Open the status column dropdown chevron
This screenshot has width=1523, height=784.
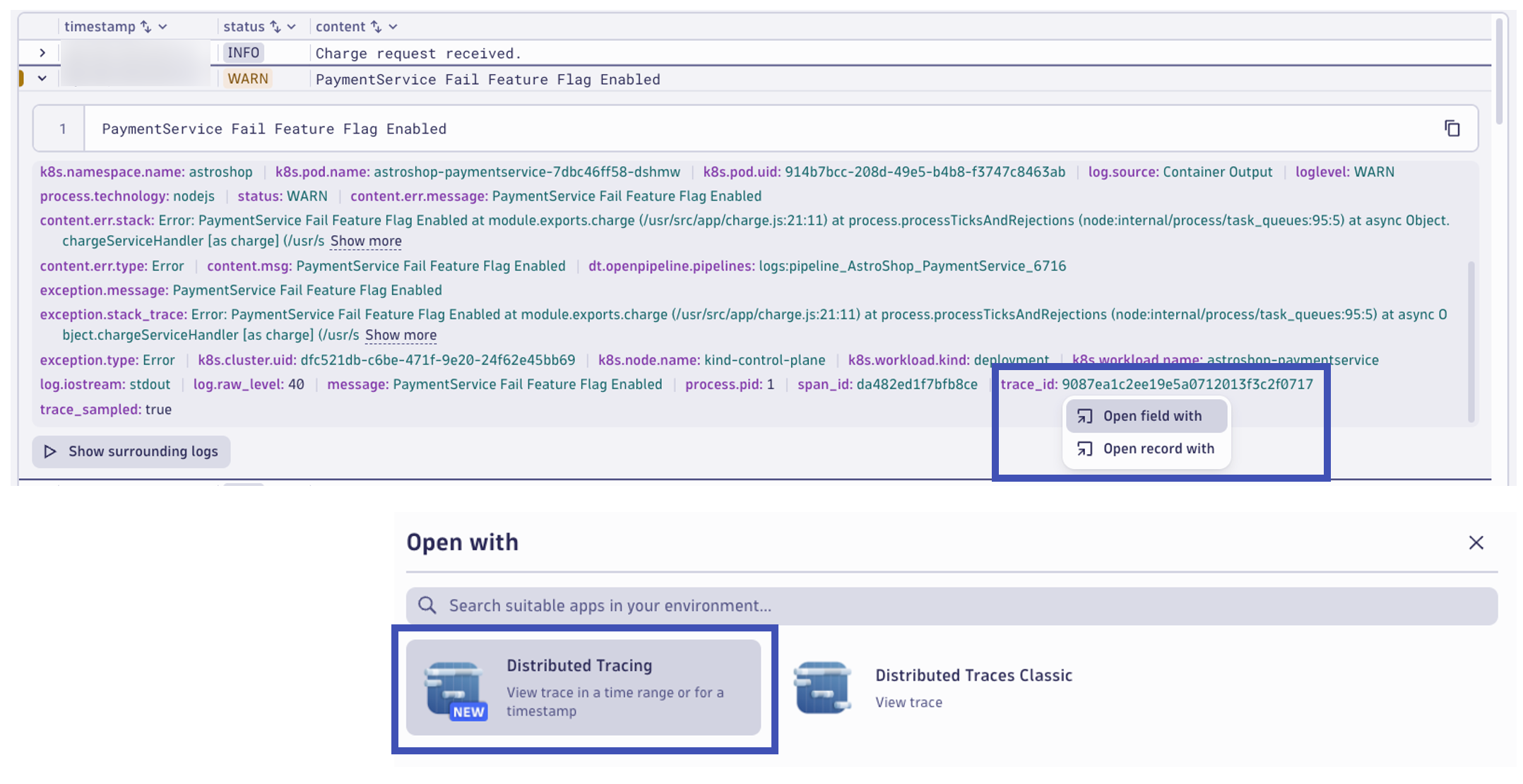click(291, 27)
